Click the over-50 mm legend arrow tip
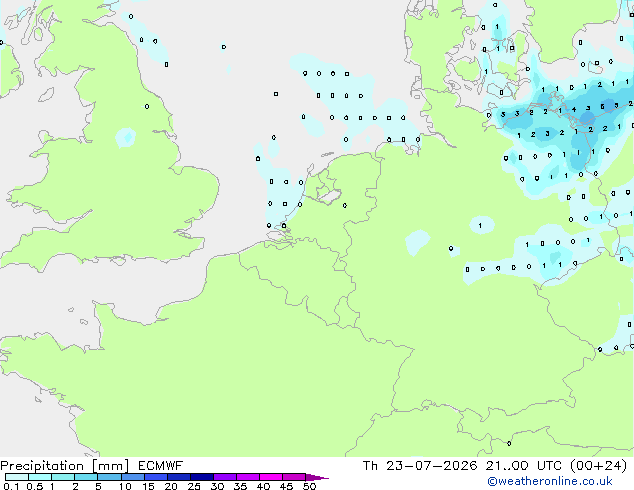 pyautogui.click(x=317, y=477)
